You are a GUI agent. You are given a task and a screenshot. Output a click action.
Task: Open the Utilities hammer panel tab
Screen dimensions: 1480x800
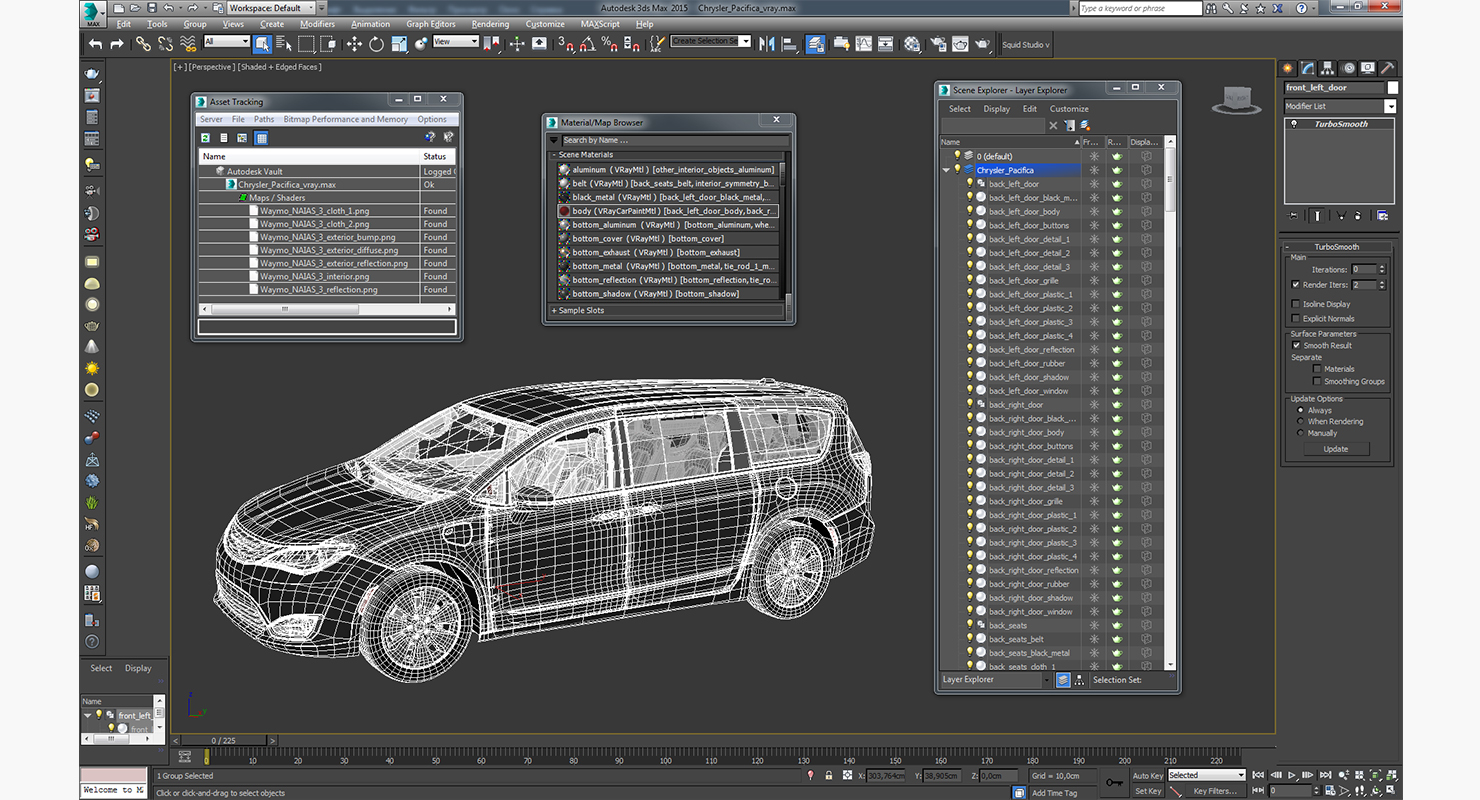(x=1388, y=68)
